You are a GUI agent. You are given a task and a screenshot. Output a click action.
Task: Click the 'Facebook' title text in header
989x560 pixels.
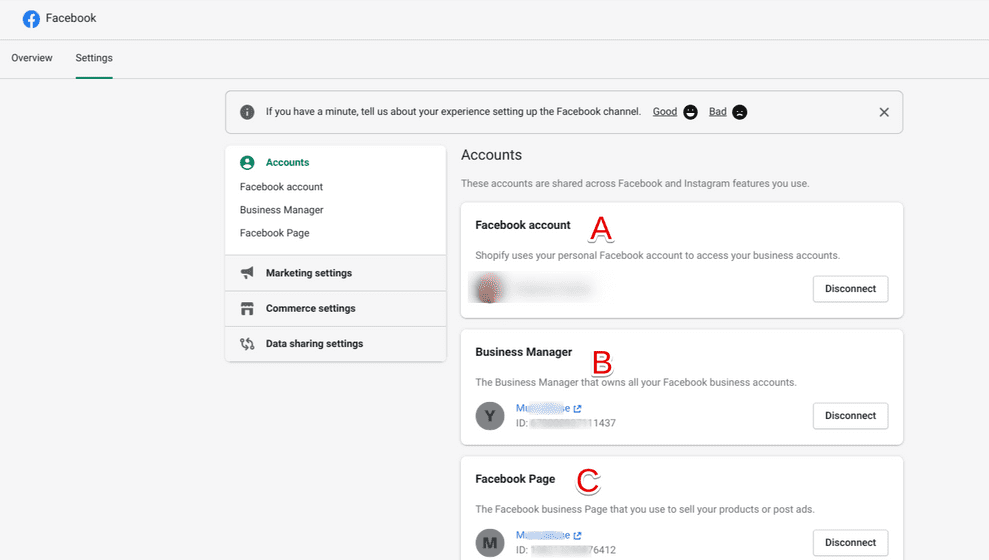[71, 18]
